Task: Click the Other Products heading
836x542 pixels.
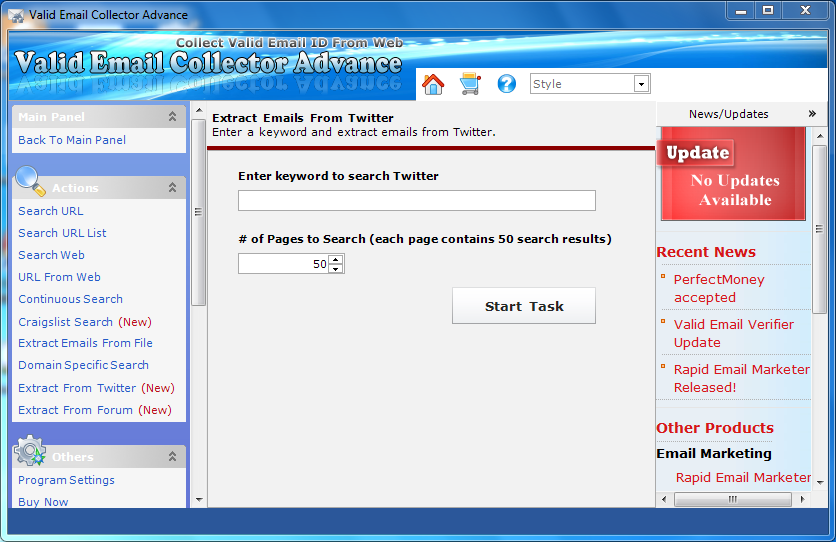Action: tap(714, 428)
